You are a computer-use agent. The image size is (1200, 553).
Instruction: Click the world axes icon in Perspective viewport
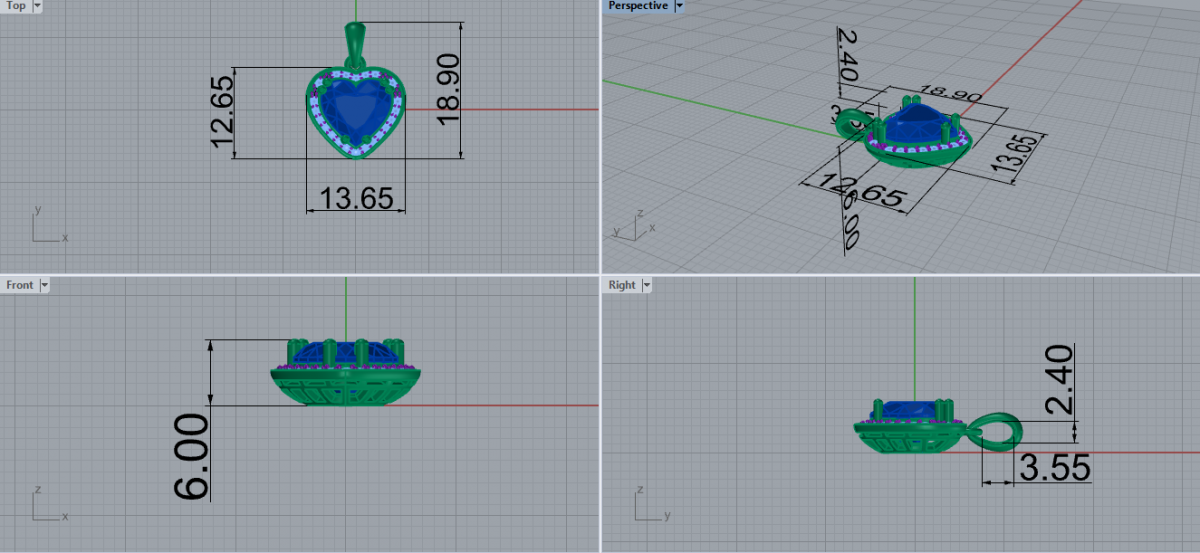pyautogui.click(x=630, y=226)
